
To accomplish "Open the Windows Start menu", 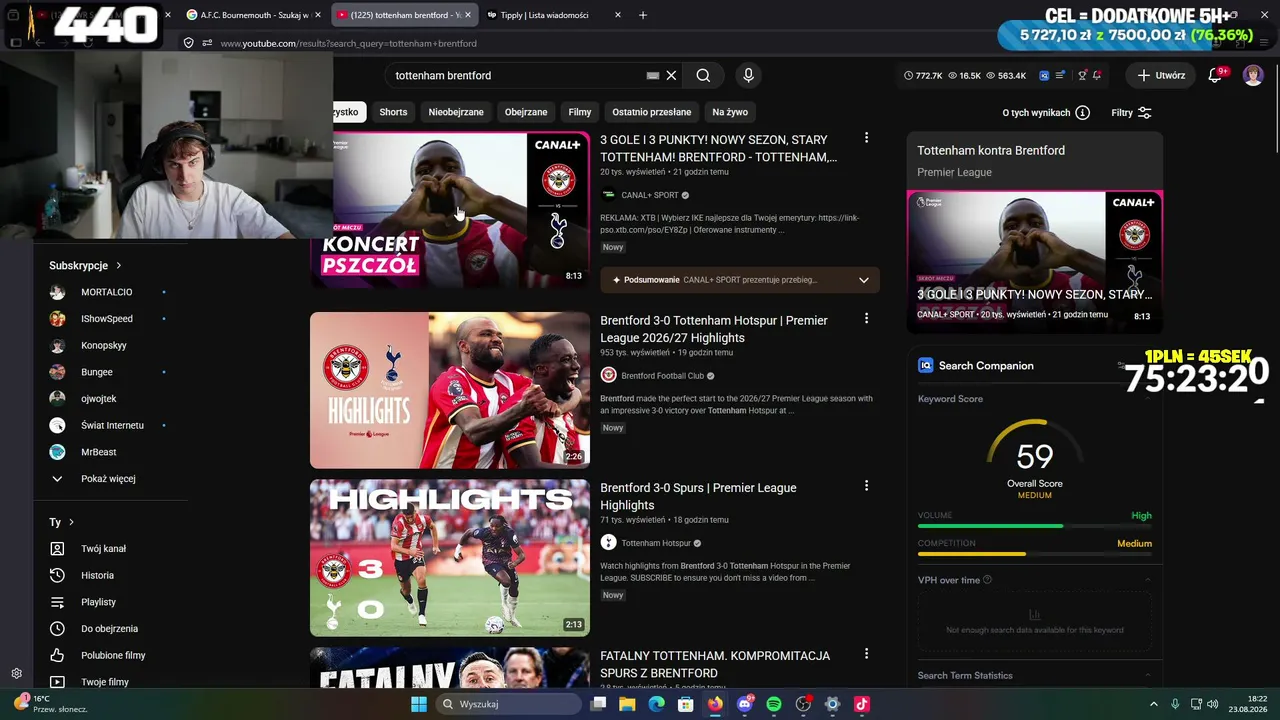I will click(419, 704).
